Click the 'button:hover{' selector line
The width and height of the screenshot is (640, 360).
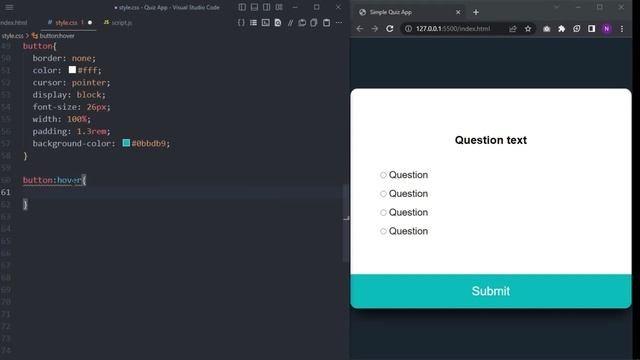point(54,180)
